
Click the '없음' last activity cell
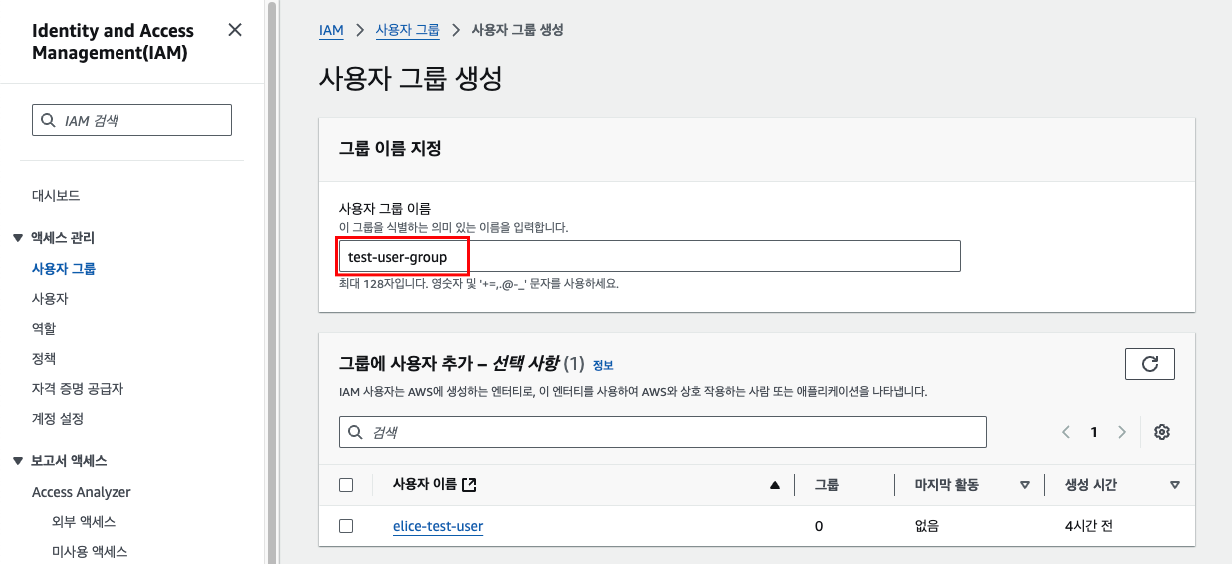pyautogui.click(x=927, y=526)
